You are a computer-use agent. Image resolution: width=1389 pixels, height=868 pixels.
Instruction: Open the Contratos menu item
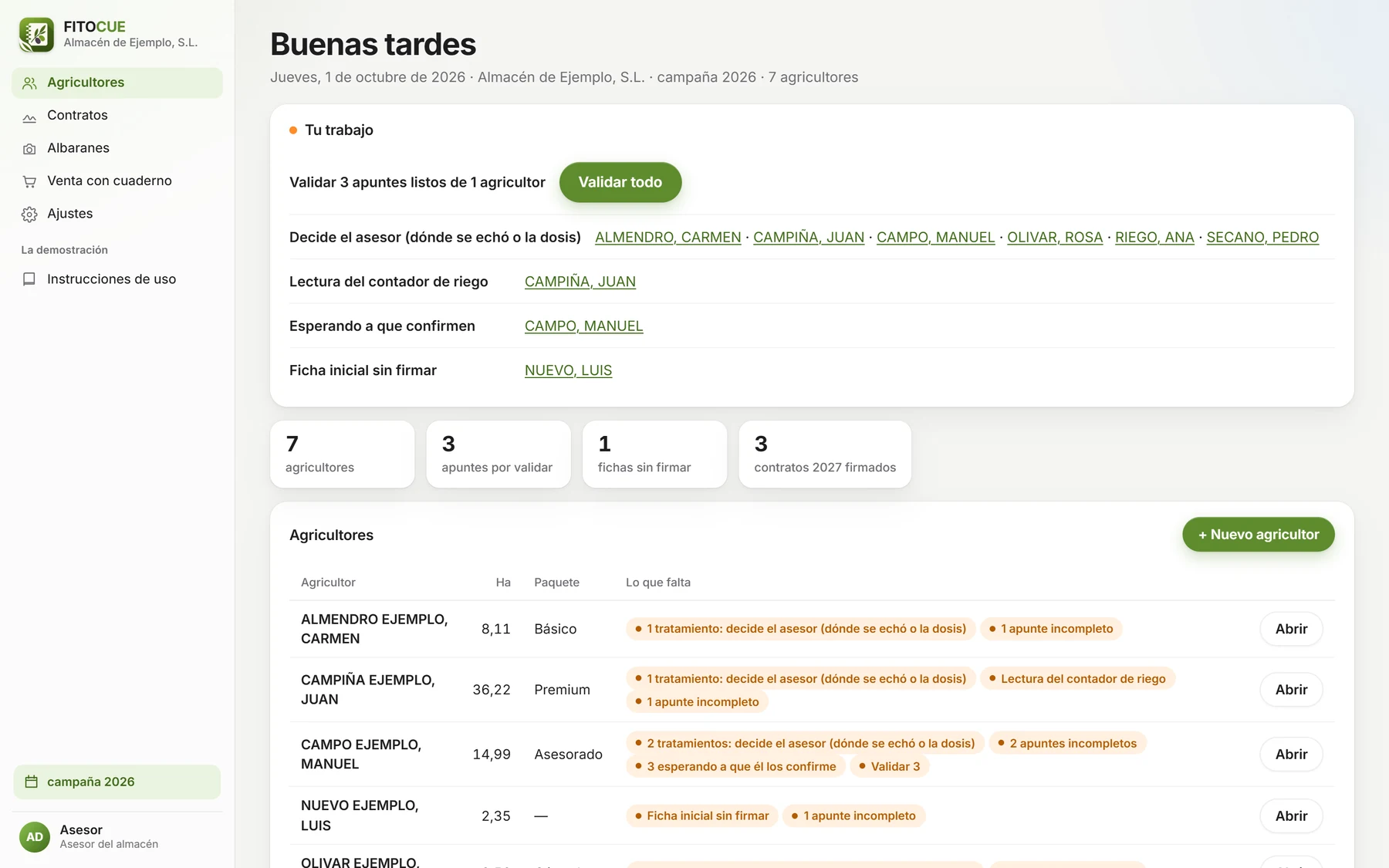(x=117, y=115)
